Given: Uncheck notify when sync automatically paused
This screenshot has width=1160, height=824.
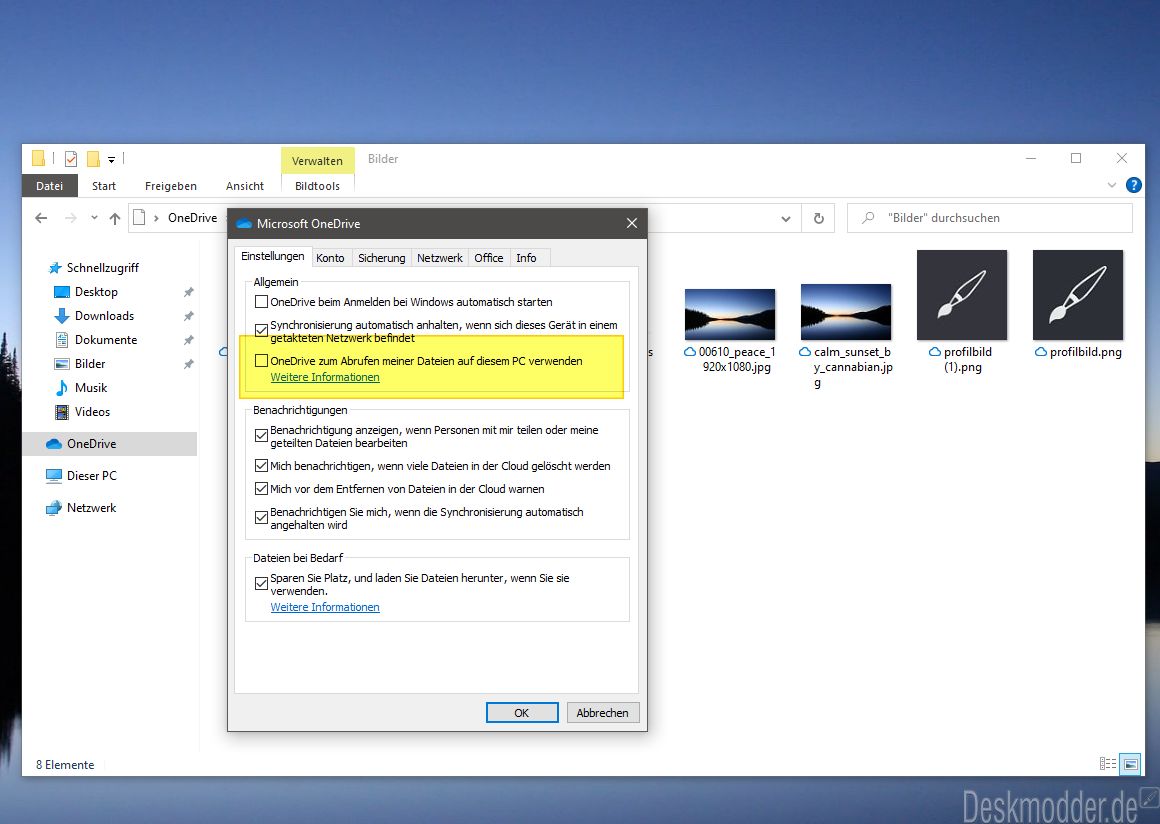Looking at the screenshot, I should [x=261, y=518].
